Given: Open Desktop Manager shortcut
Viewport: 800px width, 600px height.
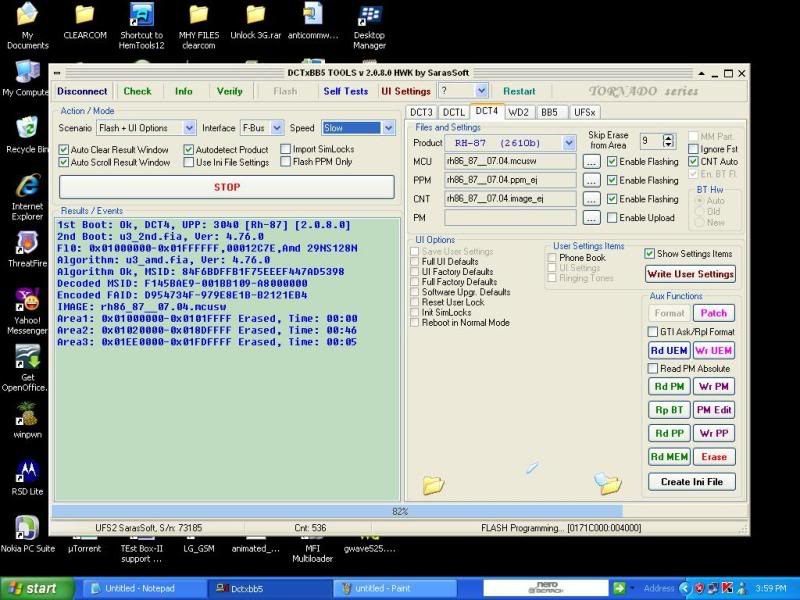Looking at the screenshot, I should 369,26.
